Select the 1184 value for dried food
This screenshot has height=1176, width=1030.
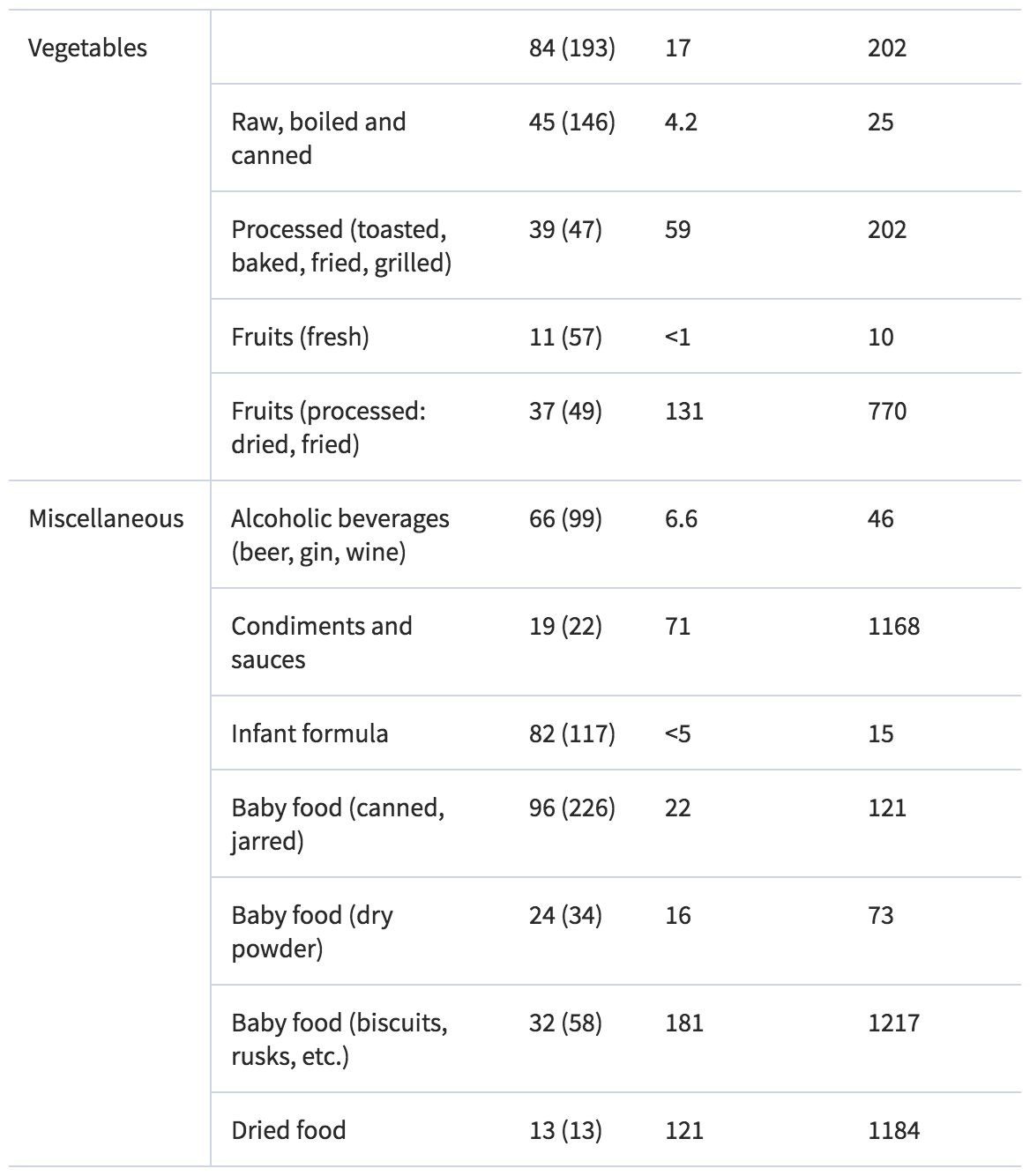893,1130
